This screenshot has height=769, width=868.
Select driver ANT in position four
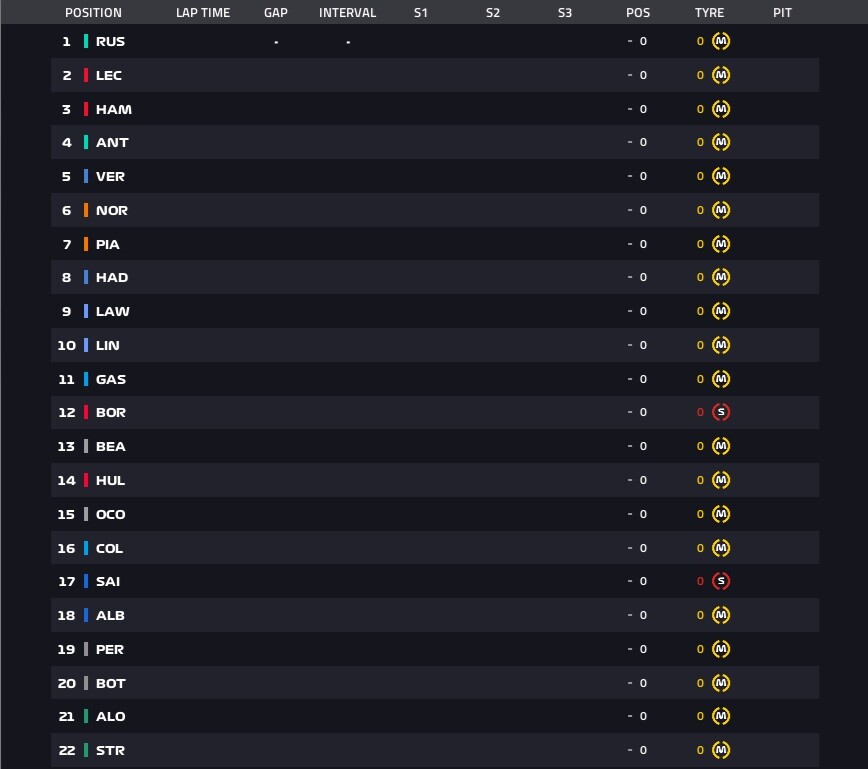tap(112, 142)
